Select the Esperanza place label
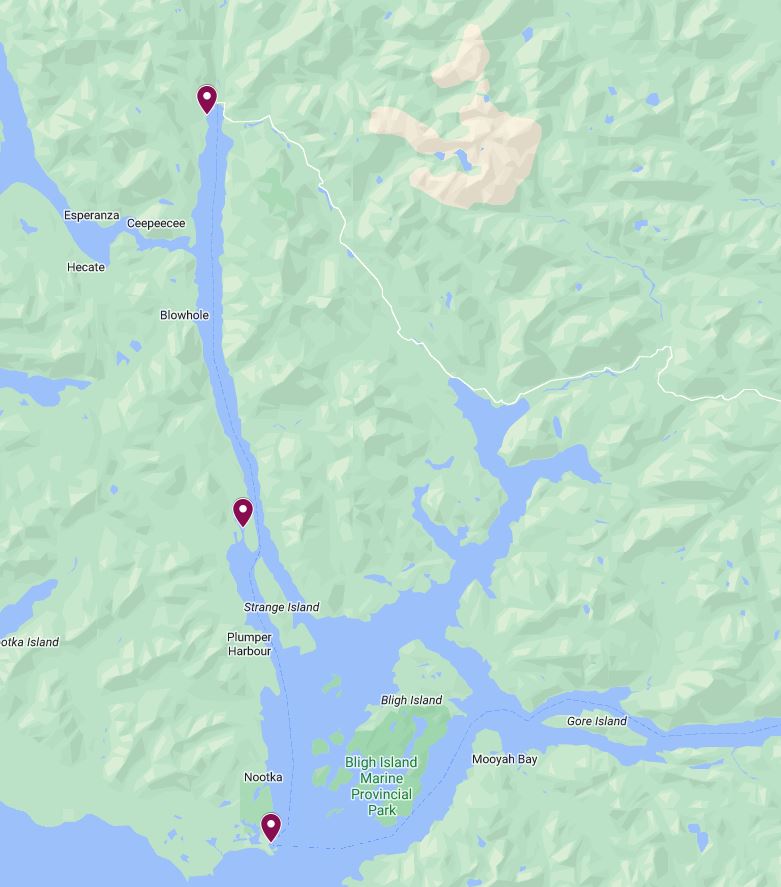The height and width of the screenshot is (887, 781). click(92, 215)
